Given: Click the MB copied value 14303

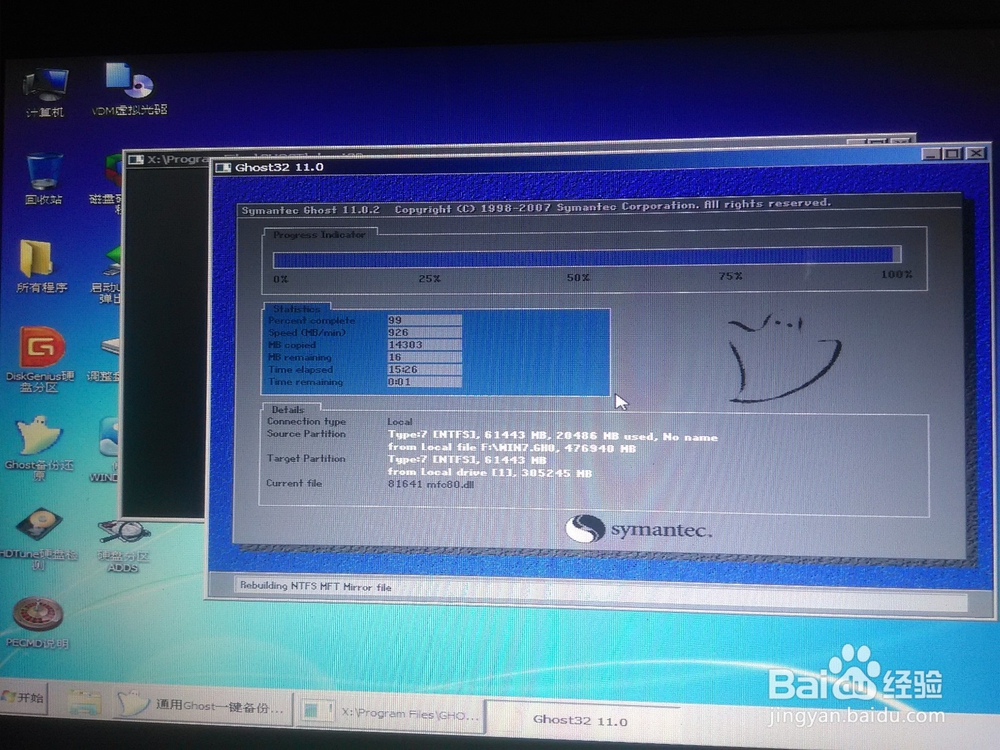Looking at the screenshot, I should point(424,344).
